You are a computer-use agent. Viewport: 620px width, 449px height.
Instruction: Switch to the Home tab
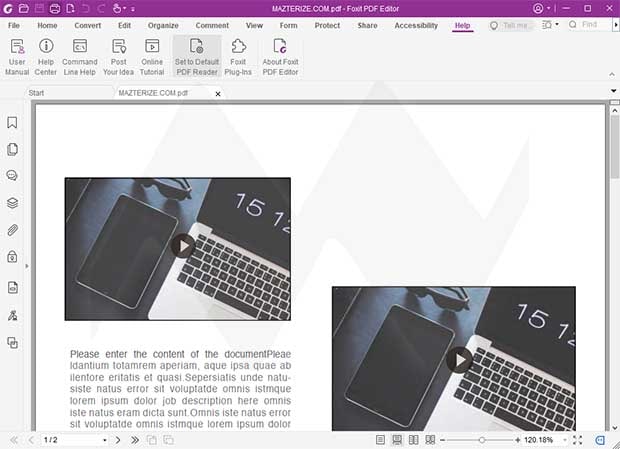tap(47, 25)
